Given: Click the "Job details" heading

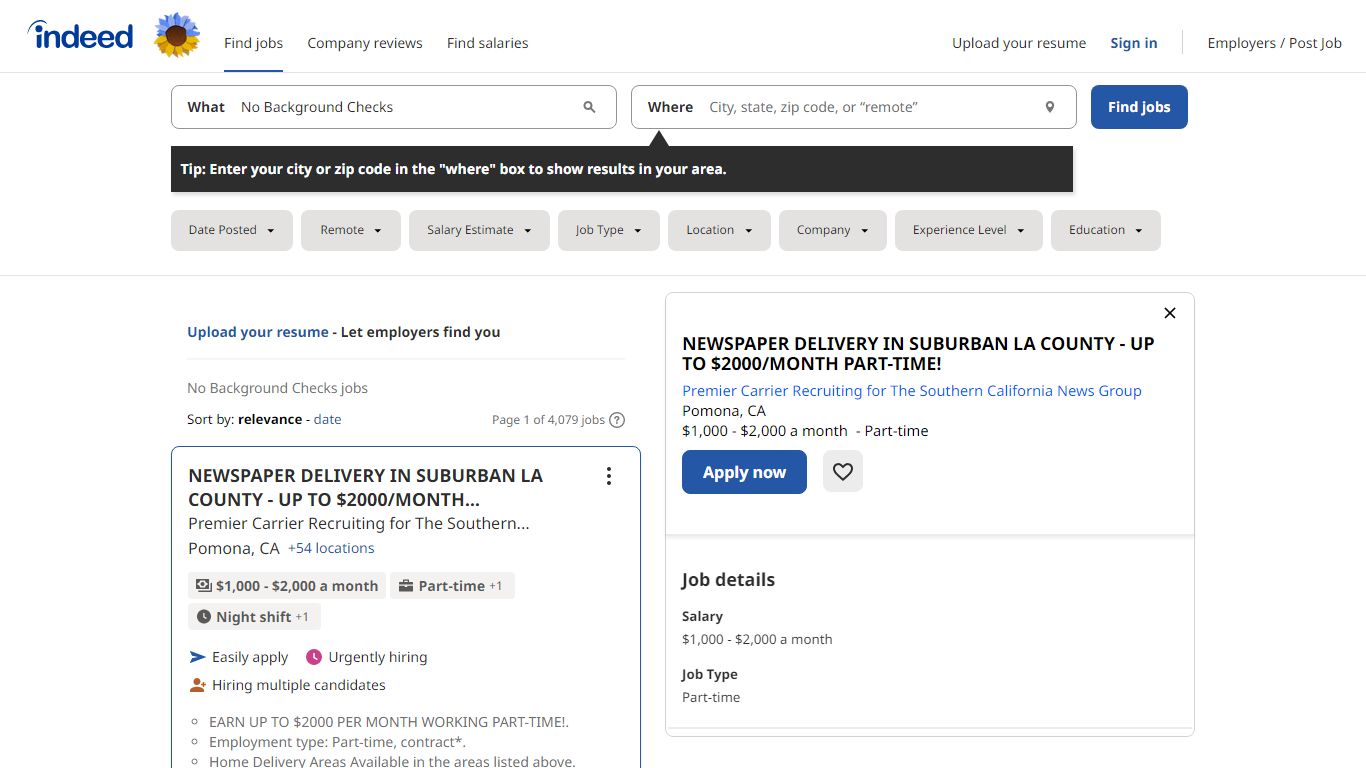Looking at the screenshot, I should [728, 580].
